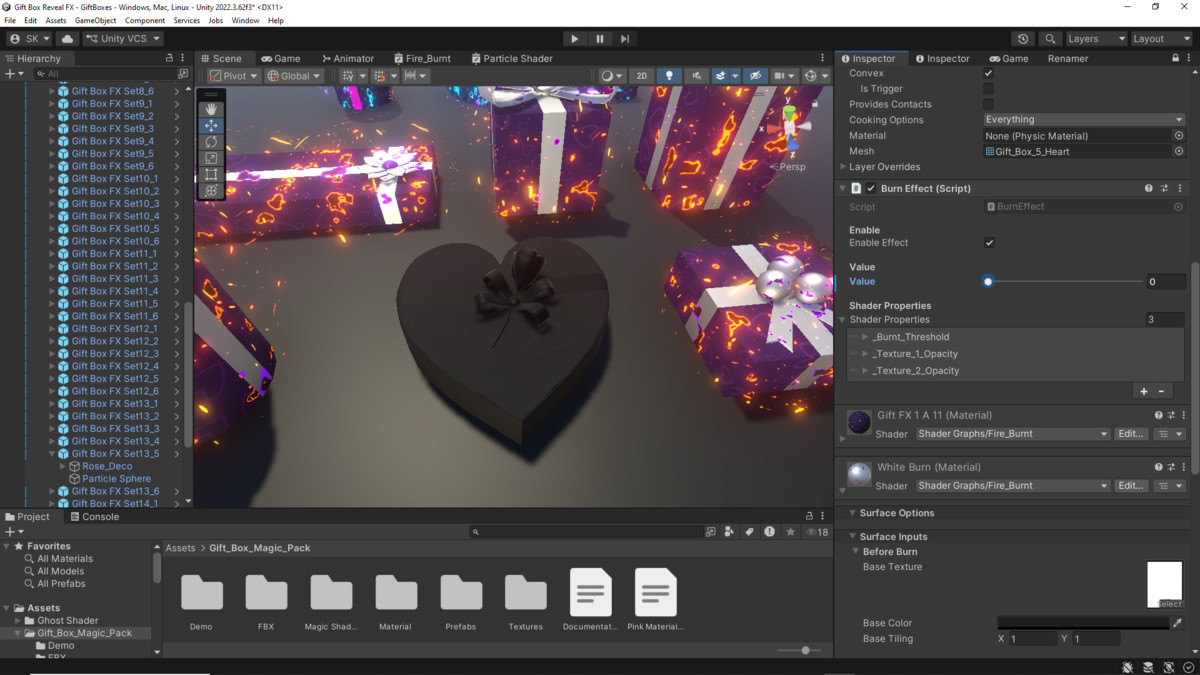Image resolution: width=1200 pixels, height=675 pixels.
Task: Check the Is Trigger checkbox
Action: (988, 89)
